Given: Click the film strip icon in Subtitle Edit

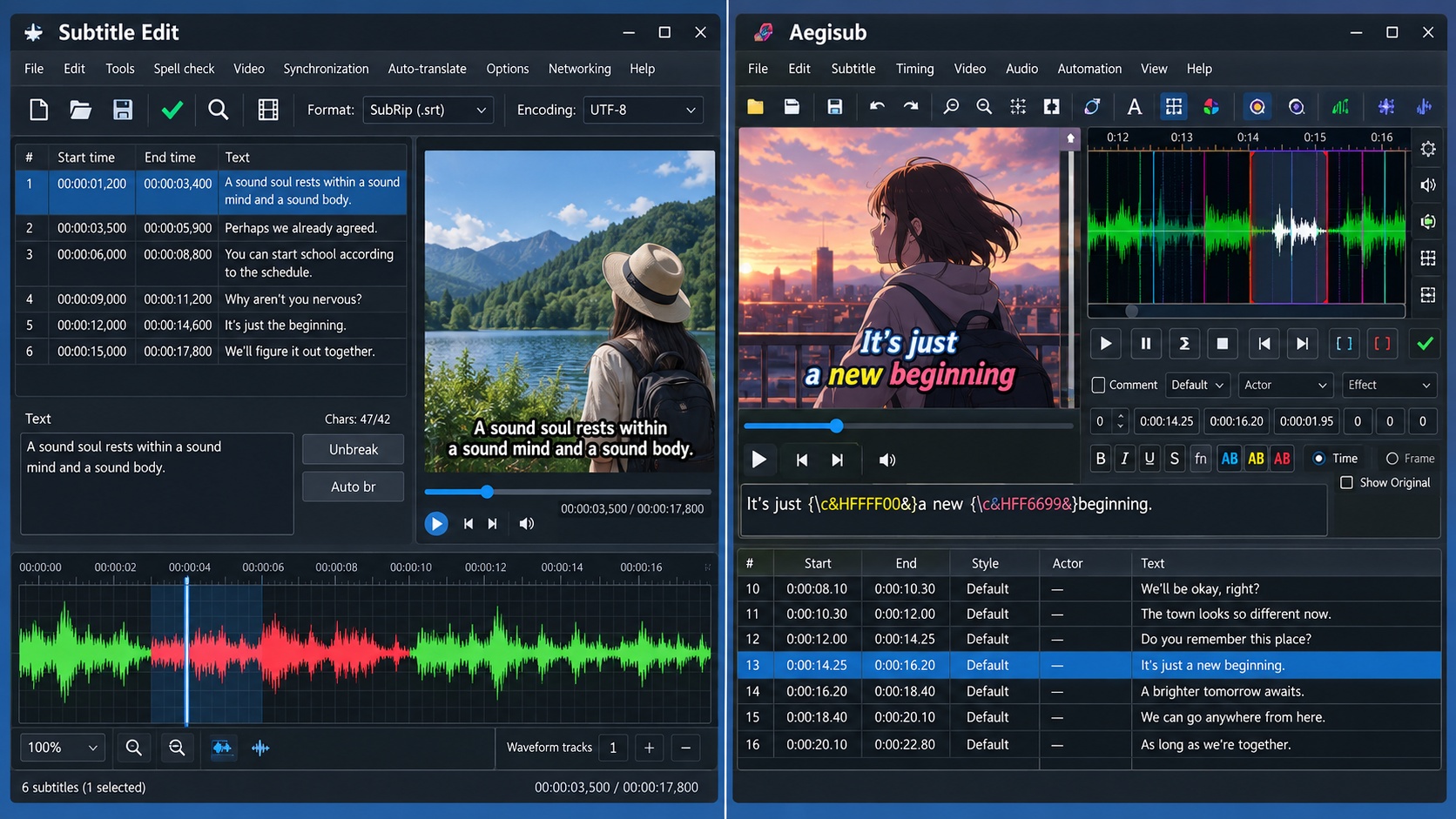Looking at the screenshot, I should coord(268,110).
